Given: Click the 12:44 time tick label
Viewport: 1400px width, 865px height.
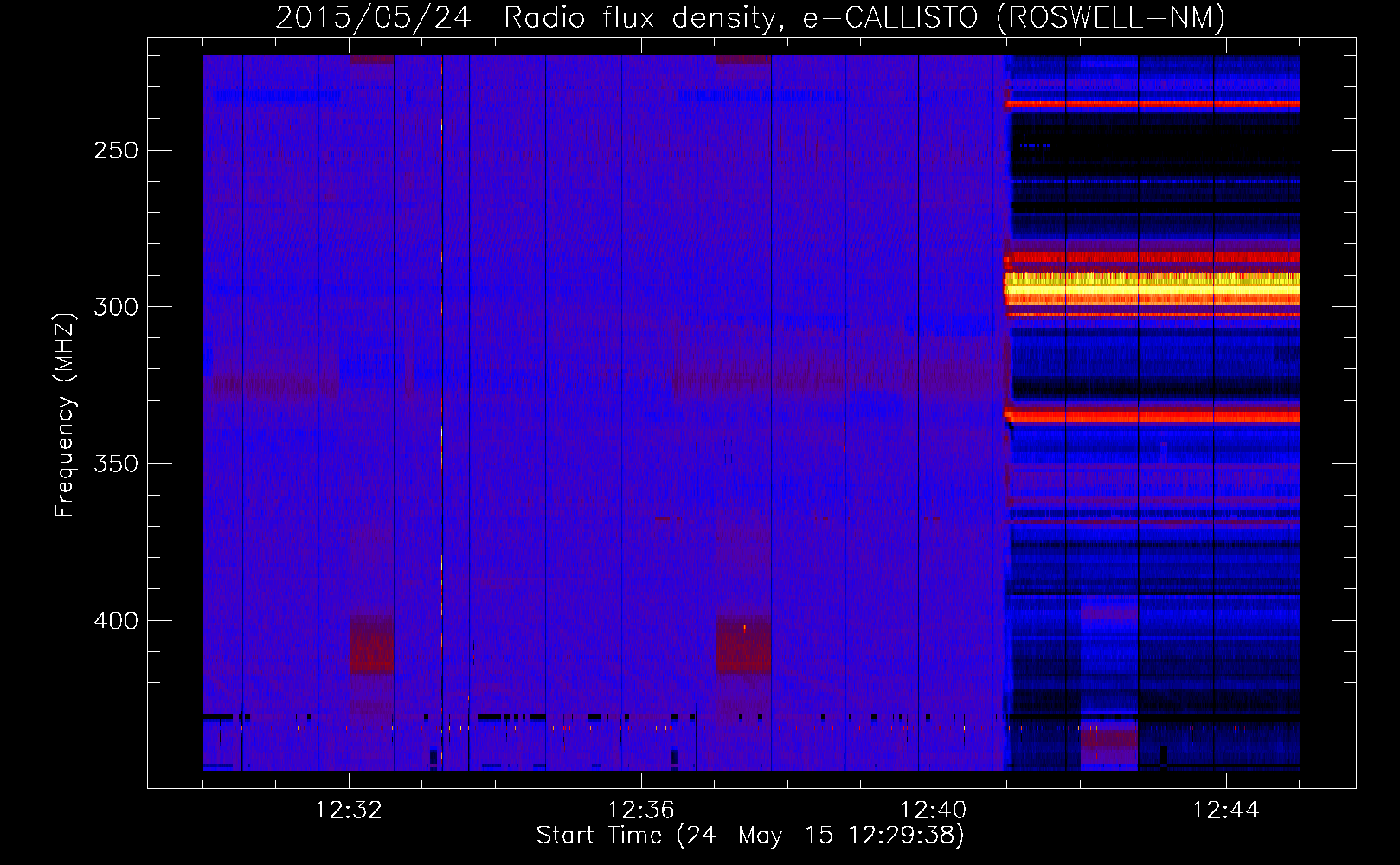Looking at the screenshot, I should click(x=1226, y=811).
